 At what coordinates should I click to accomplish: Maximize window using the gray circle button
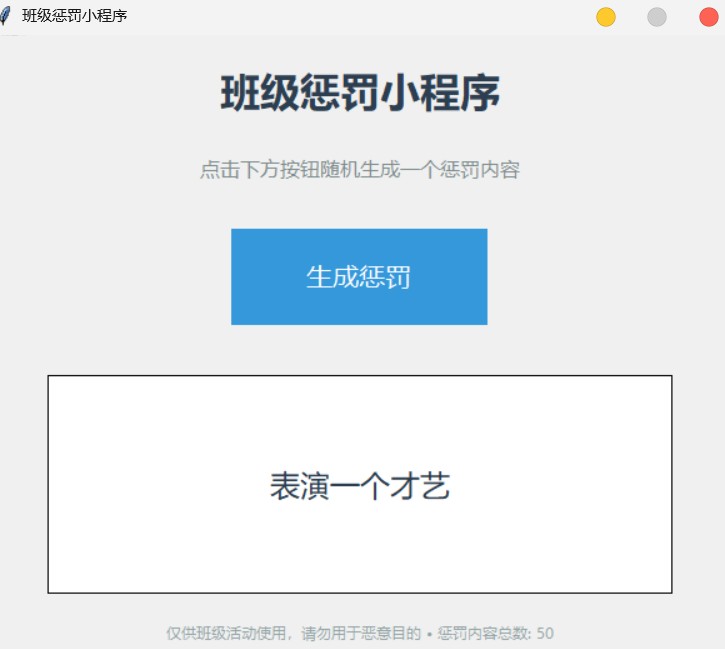[657, 17]
